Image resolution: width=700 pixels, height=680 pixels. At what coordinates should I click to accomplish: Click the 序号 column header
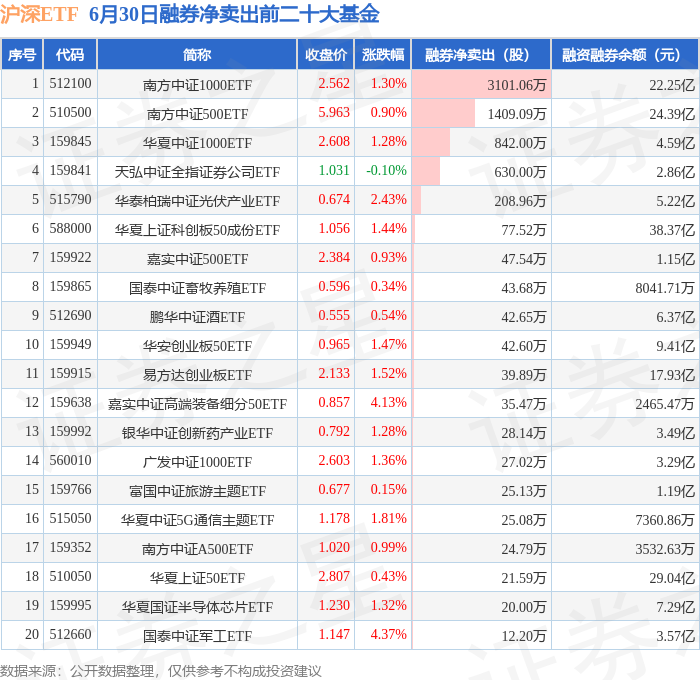22,54
